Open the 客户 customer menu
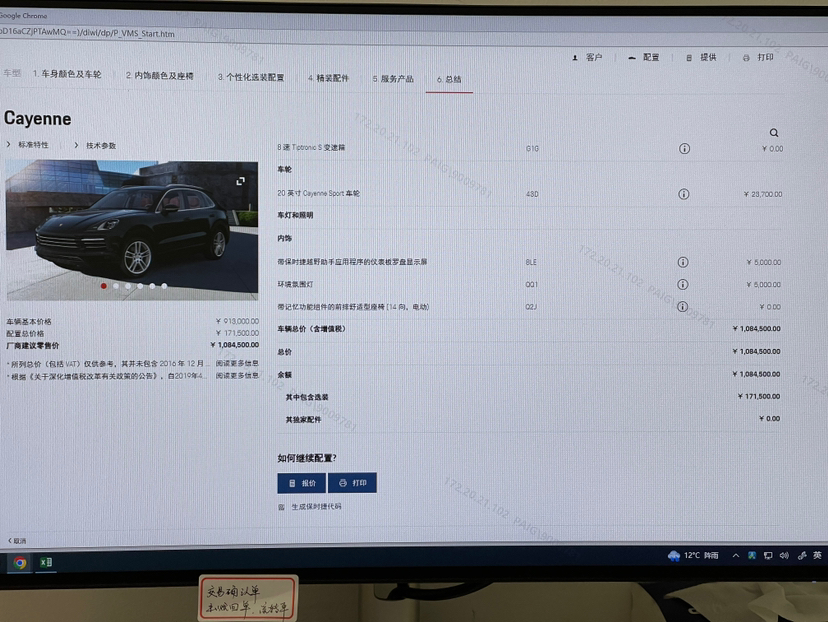This screenshot has height=622, width=828. click(x=588, y=57)
